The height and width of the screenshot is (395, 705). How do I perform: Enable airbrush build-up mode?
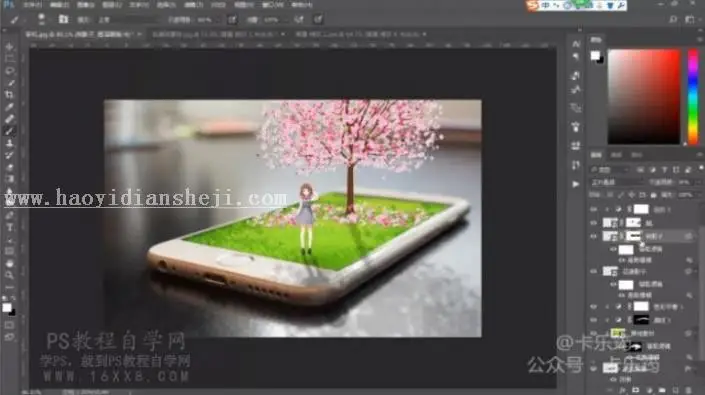(x=299, y=19)
